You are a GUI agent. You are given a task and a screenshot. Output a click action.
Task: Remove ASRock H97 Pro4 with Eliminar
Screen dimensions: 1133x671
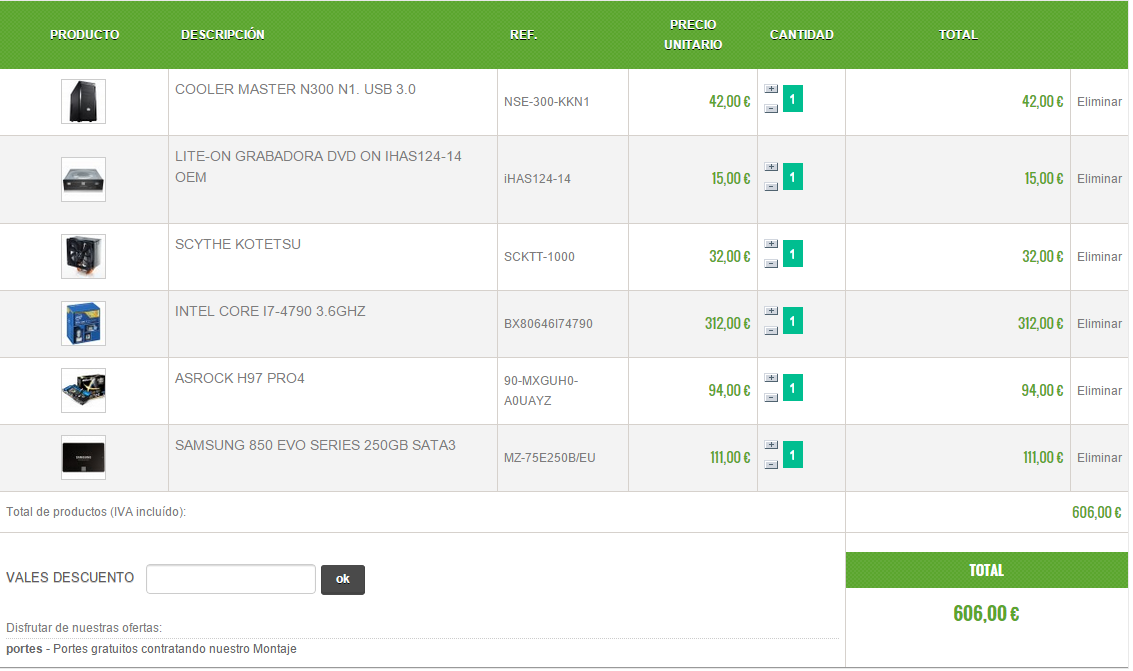tap(1099, 391)
